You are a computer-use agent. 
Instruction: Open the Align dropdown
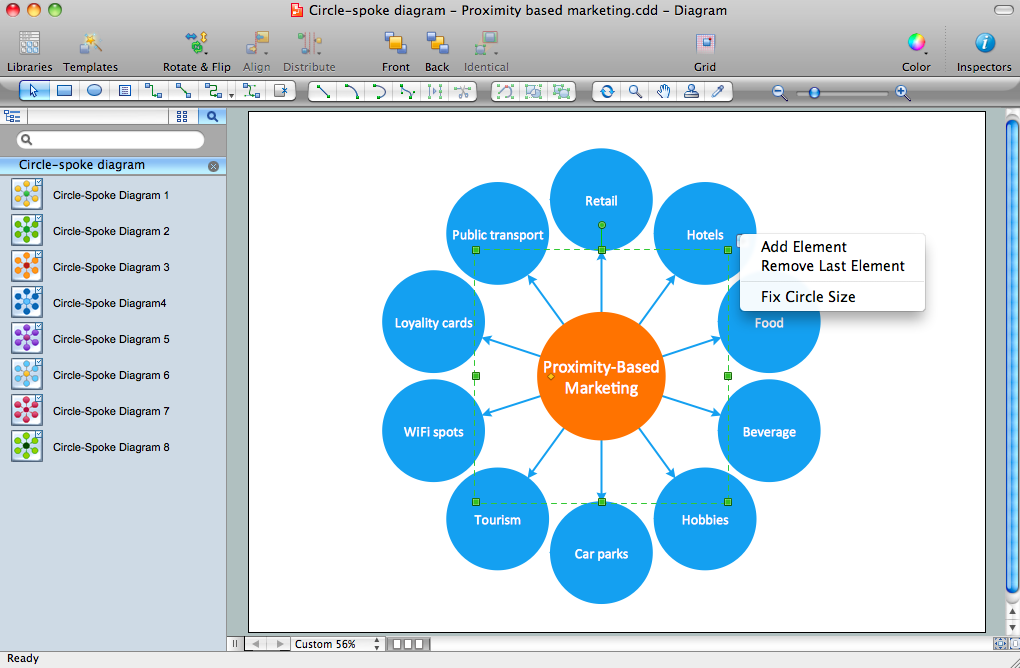click(257, 51)
